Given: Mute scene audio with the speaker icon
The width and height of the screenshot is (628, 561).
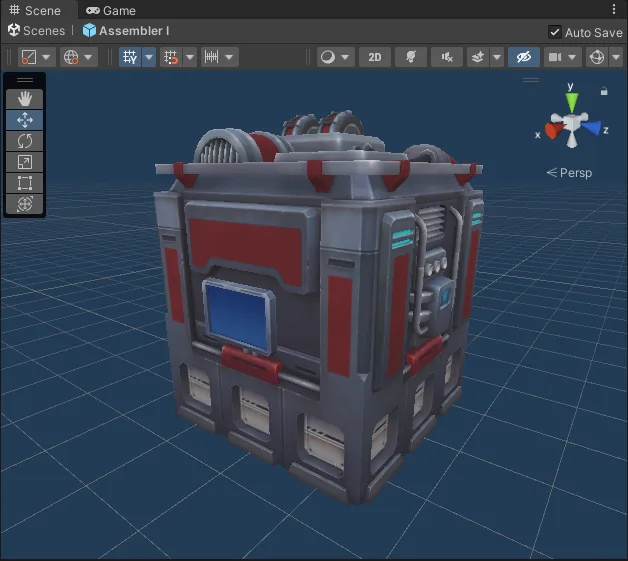Looking at the screenshot, I should point(447,57).
